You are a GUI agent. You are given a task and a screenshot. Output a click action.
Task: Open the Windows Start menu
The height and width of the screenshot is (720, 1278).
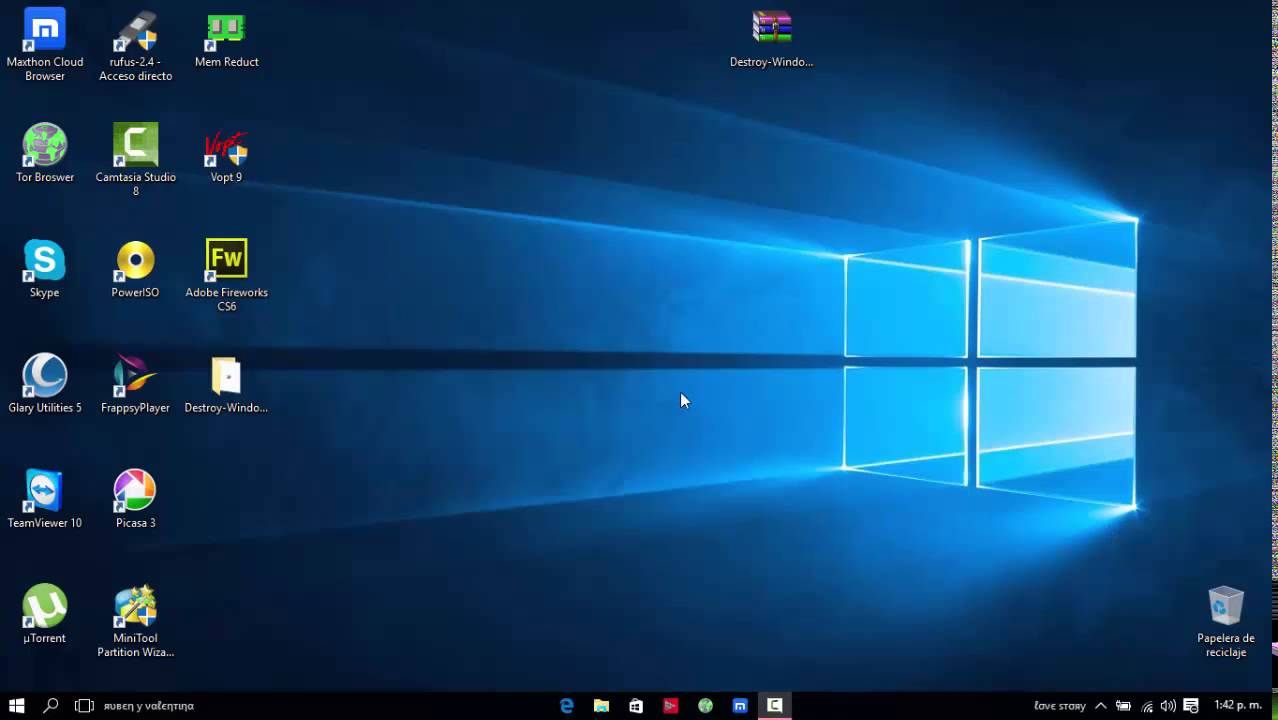(16, 705)
